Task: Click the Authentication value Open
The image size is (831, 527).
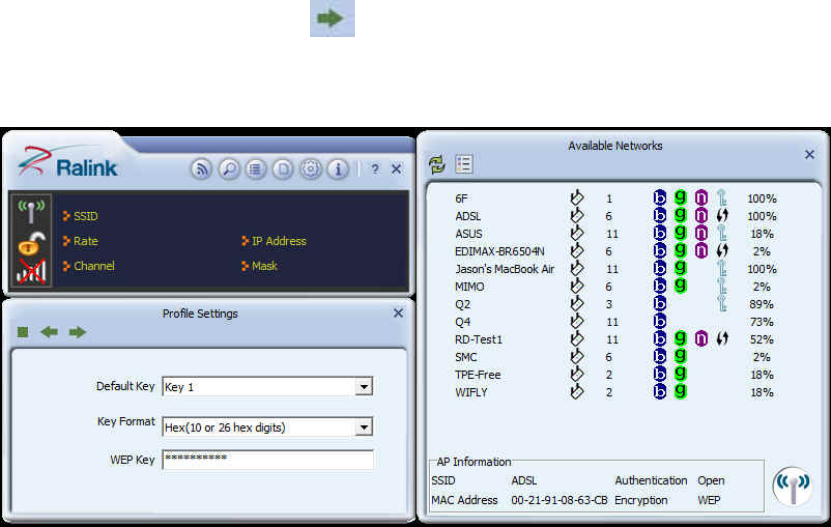Action: tap(711, 480)
